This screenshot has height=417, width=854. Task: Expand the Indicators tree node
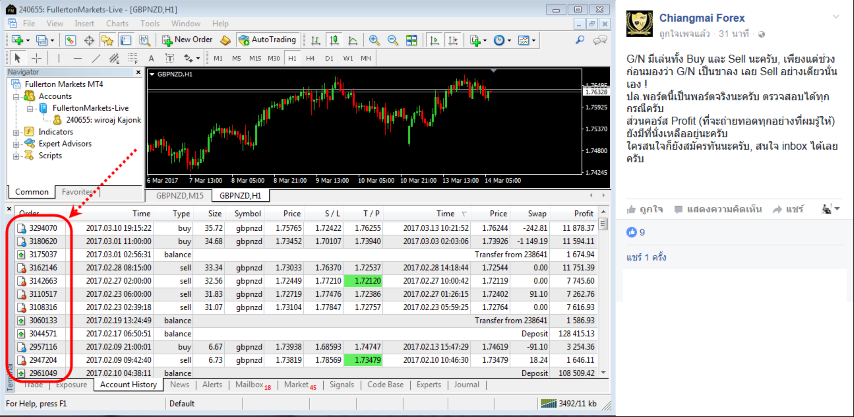click(16, 132)
